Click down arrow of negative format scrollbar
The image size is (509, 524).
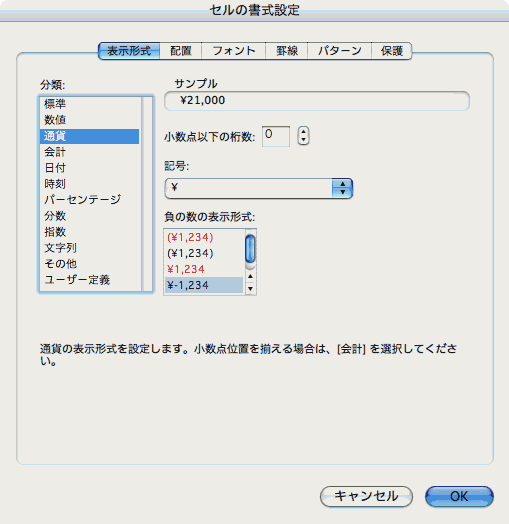click(251, 289)
